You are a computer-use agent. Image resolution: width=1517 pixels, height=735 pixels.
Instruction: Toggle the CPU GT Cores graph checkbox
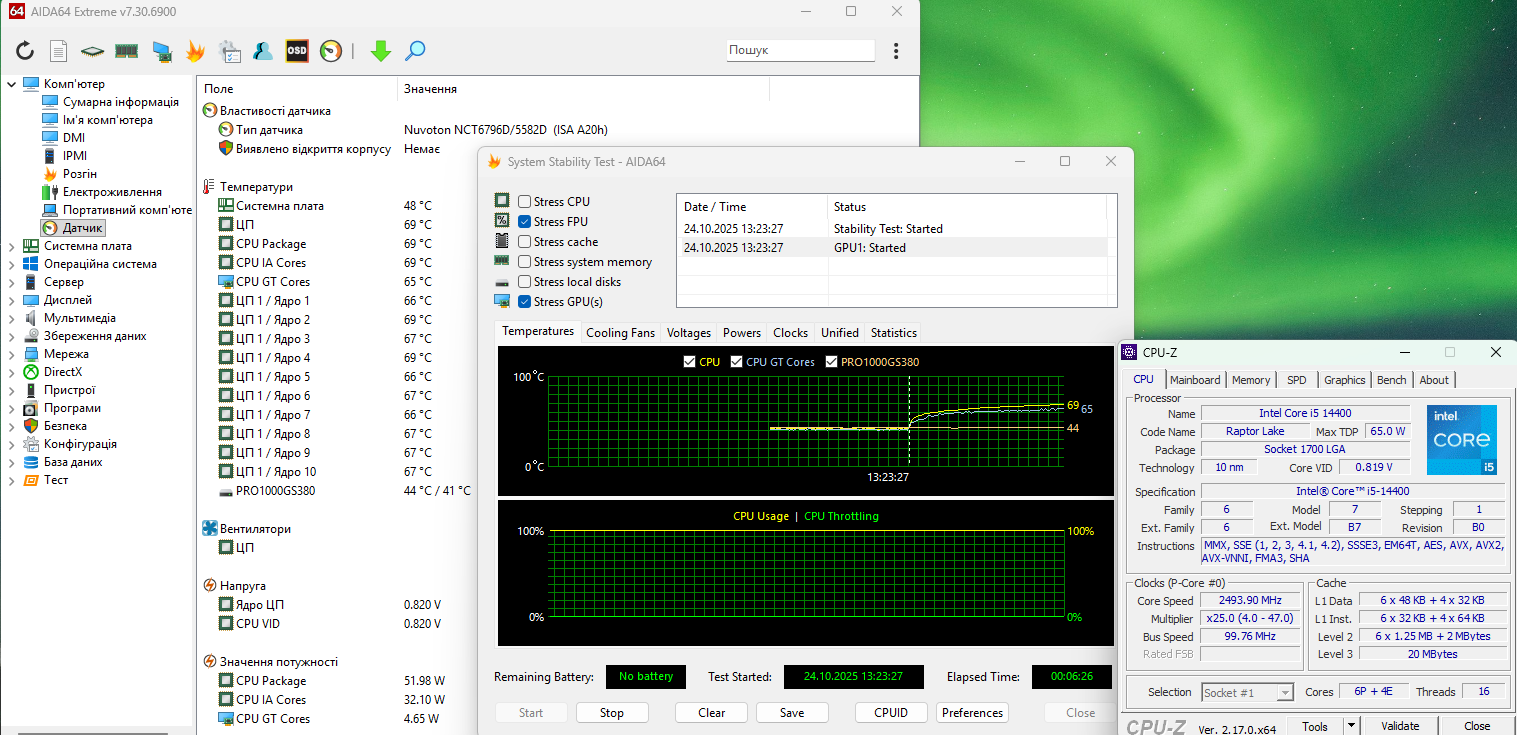point(737,362)
